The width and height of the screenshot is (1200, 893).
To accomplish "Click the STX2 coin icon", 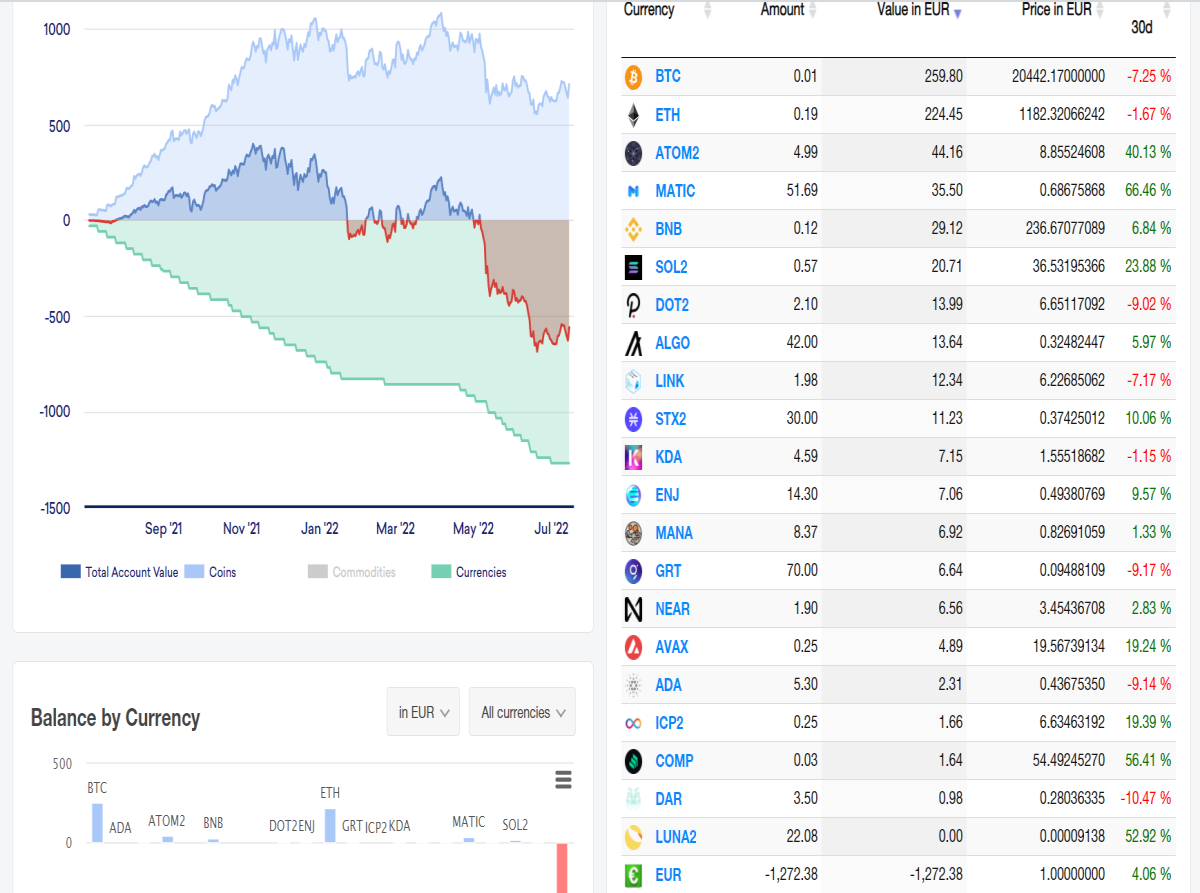I will pyautogui.click(x=633, y=419).
